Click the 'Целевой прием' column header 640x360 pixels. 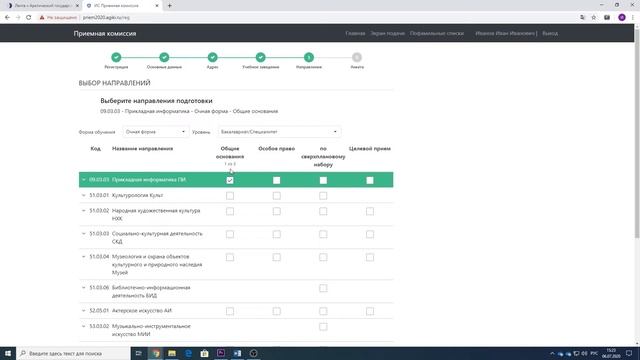coord(370,149)
